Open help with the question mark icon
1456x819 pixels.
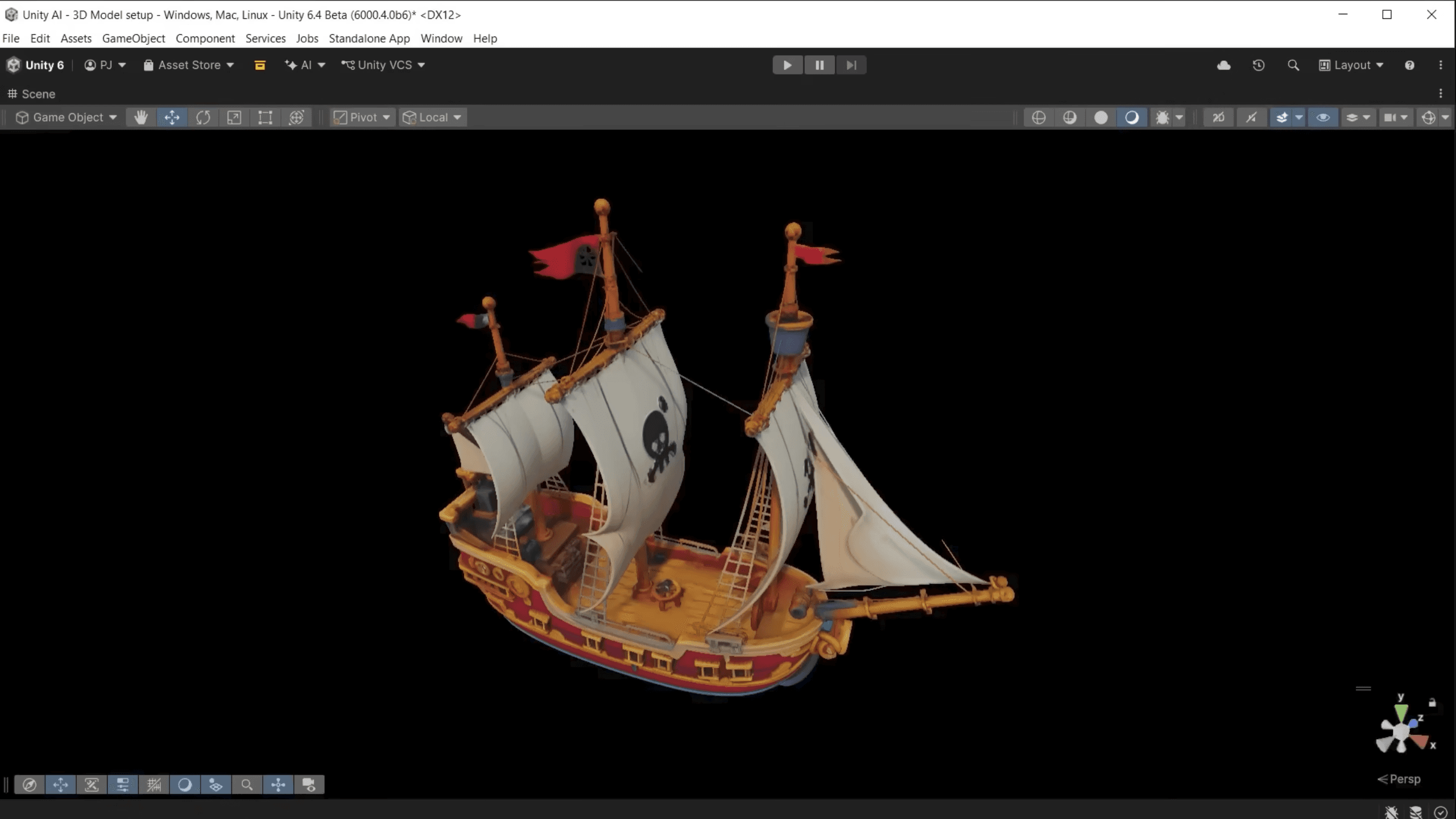tap(1409, 65)
